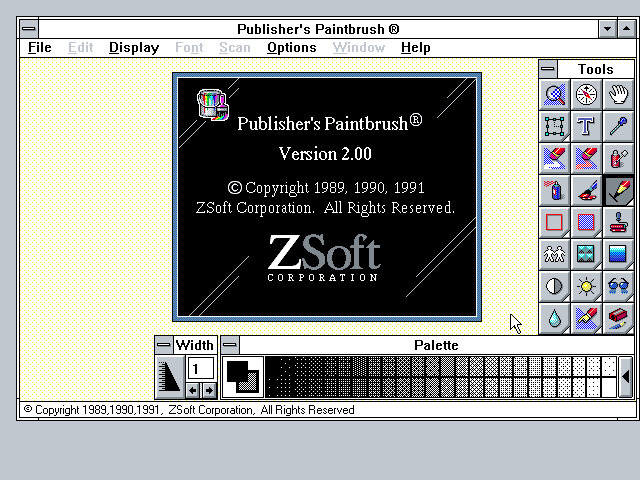
Task: Open the main window control menu
Action: tap(29, 29)
